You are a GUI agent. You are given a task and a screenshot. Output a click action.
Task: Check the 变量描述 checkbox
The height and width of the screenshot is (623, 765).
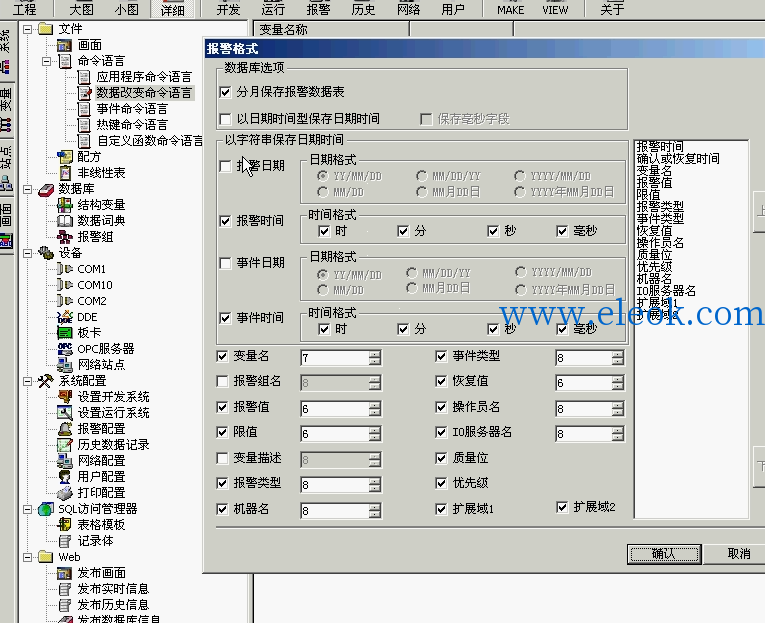pos(222,458)
